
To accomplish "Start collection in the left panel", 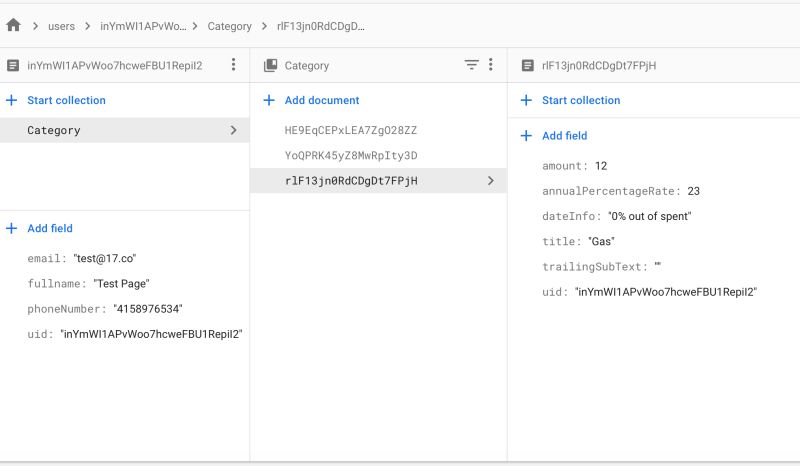I will 66,100.
